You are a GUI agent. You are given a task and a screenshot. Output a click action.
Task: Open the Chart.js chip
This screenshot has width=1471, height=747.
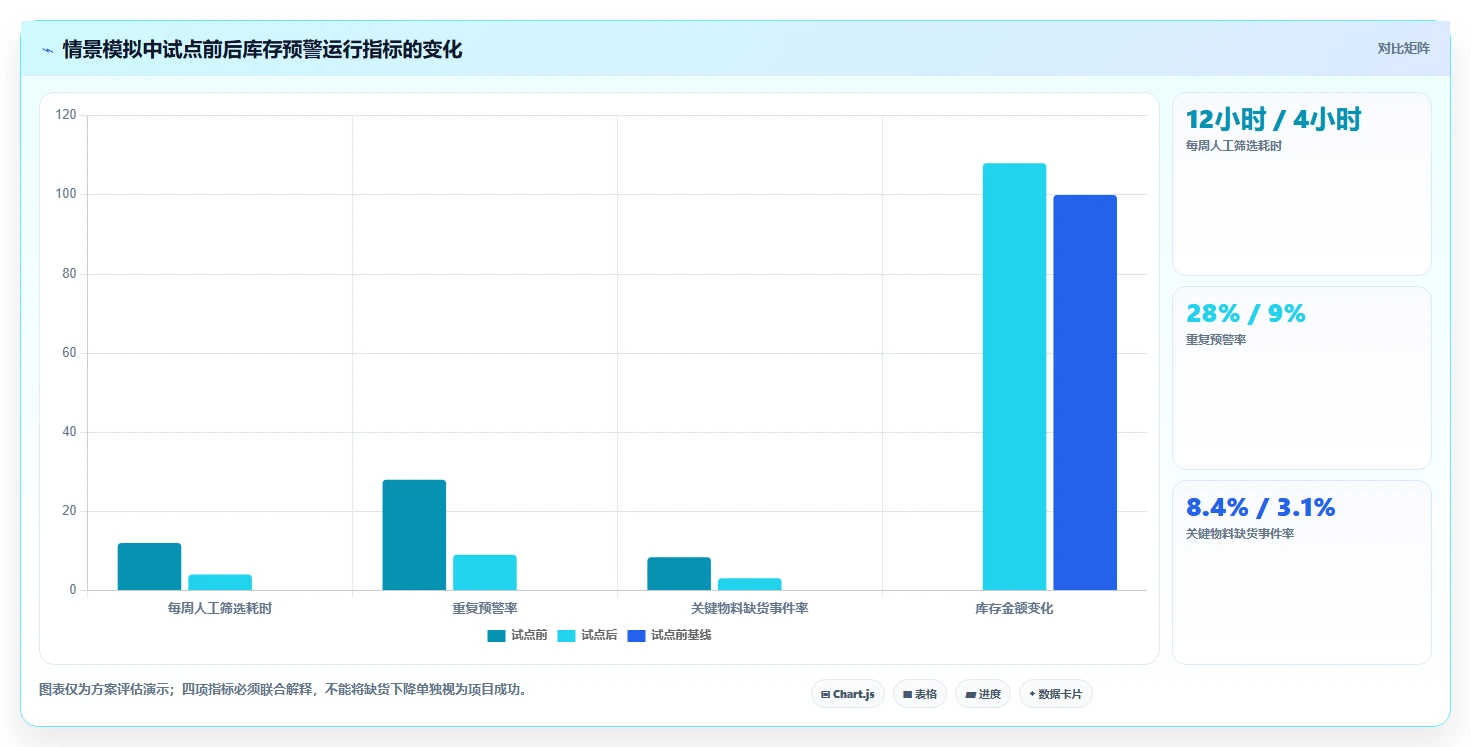[847, 694]
